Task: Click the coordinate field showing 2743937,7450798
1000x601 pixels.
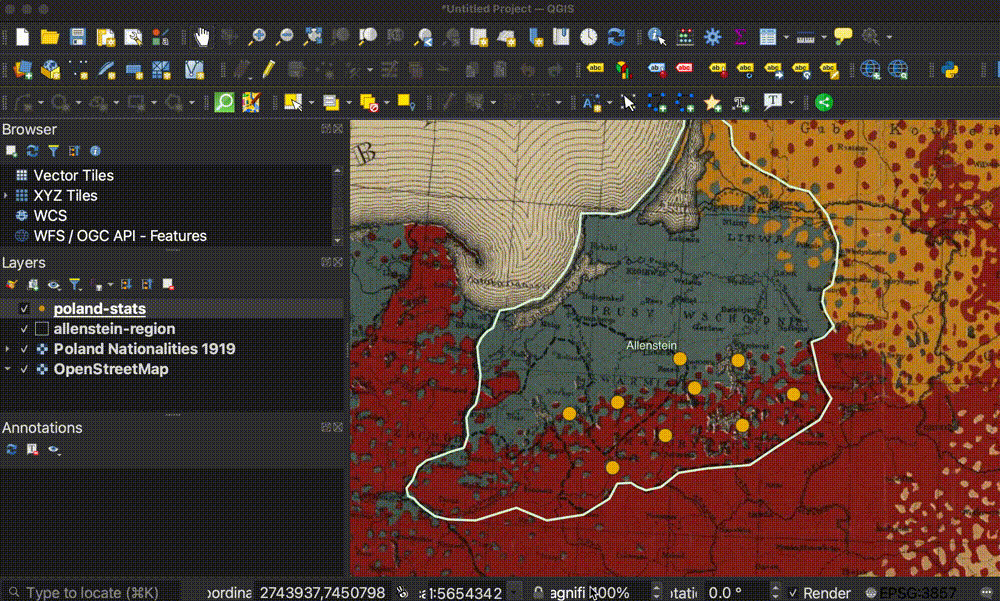Action: click(x=322, y=593)
